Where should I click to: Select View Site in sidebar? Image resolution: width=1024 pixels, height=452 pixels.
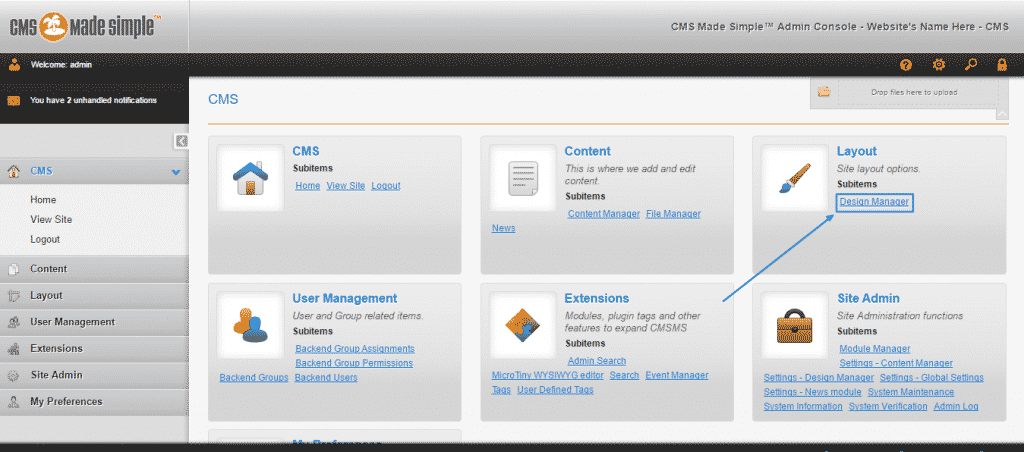pyautogui.click(x=51, y=219)
